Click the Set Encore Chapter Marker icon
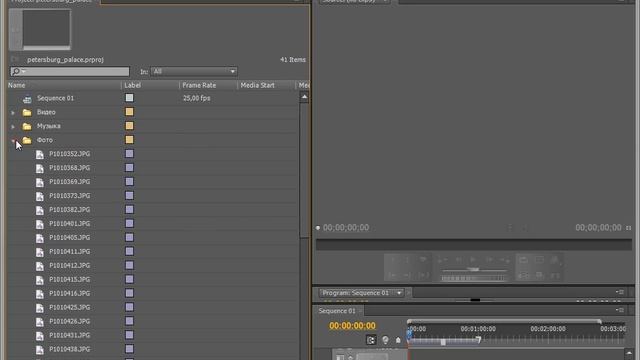Image resolution: width=640 pixels, height=360 pixels. [385, 340]
